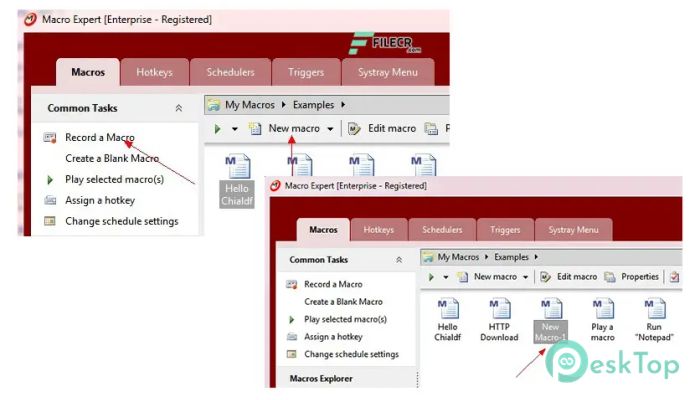Click Edit macro icon in back window toolbar
This screenshot has height=400, width=700.
click(x=354, y=129)
